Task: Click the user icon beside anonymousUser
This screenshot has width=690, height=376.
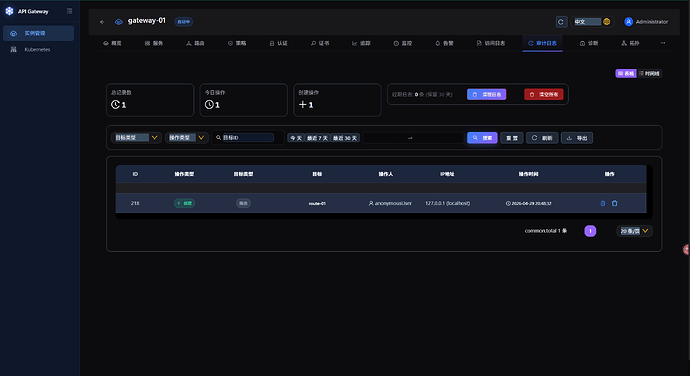Action: (371, 203)
